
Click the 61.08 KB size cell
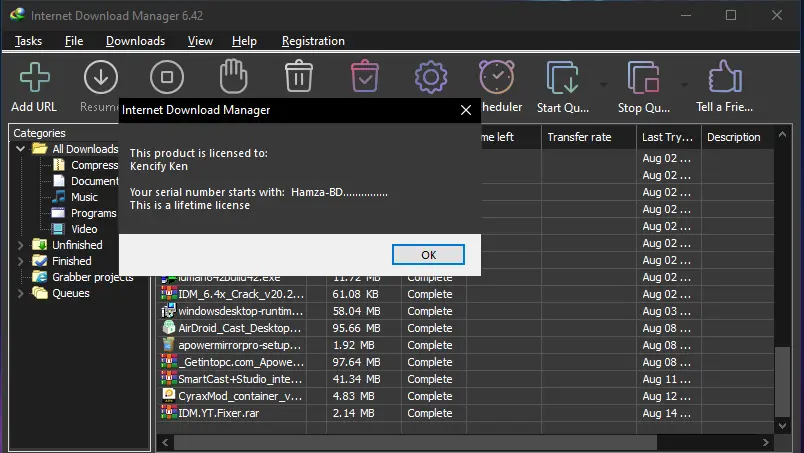tap(355, 294)
